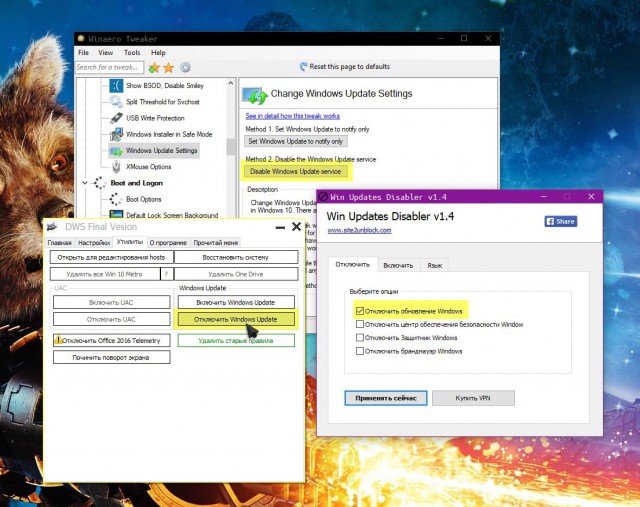Select the Утилиты tab in DWS
Image resolution: width=640 pixels, height=507 pixels.
click(130, 242)
